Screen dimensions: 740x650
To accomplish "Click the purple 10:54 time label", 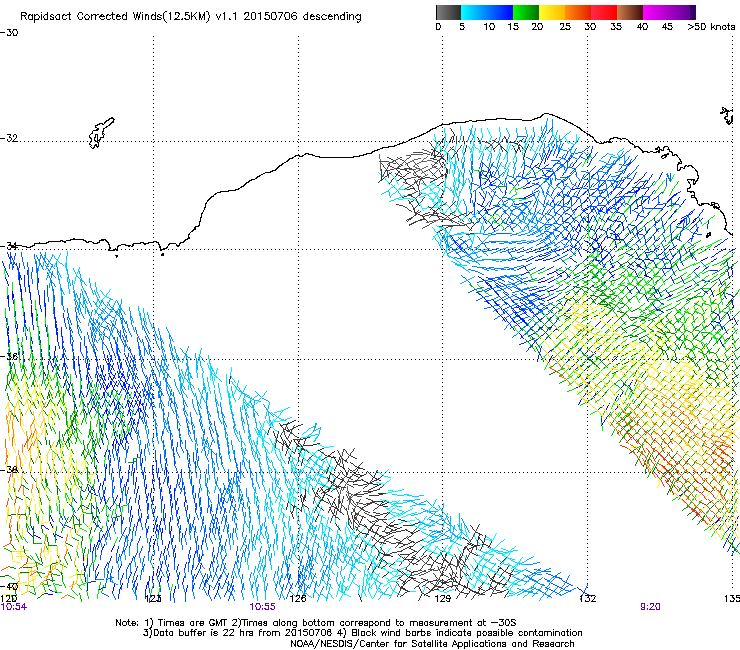I will 13,607.
